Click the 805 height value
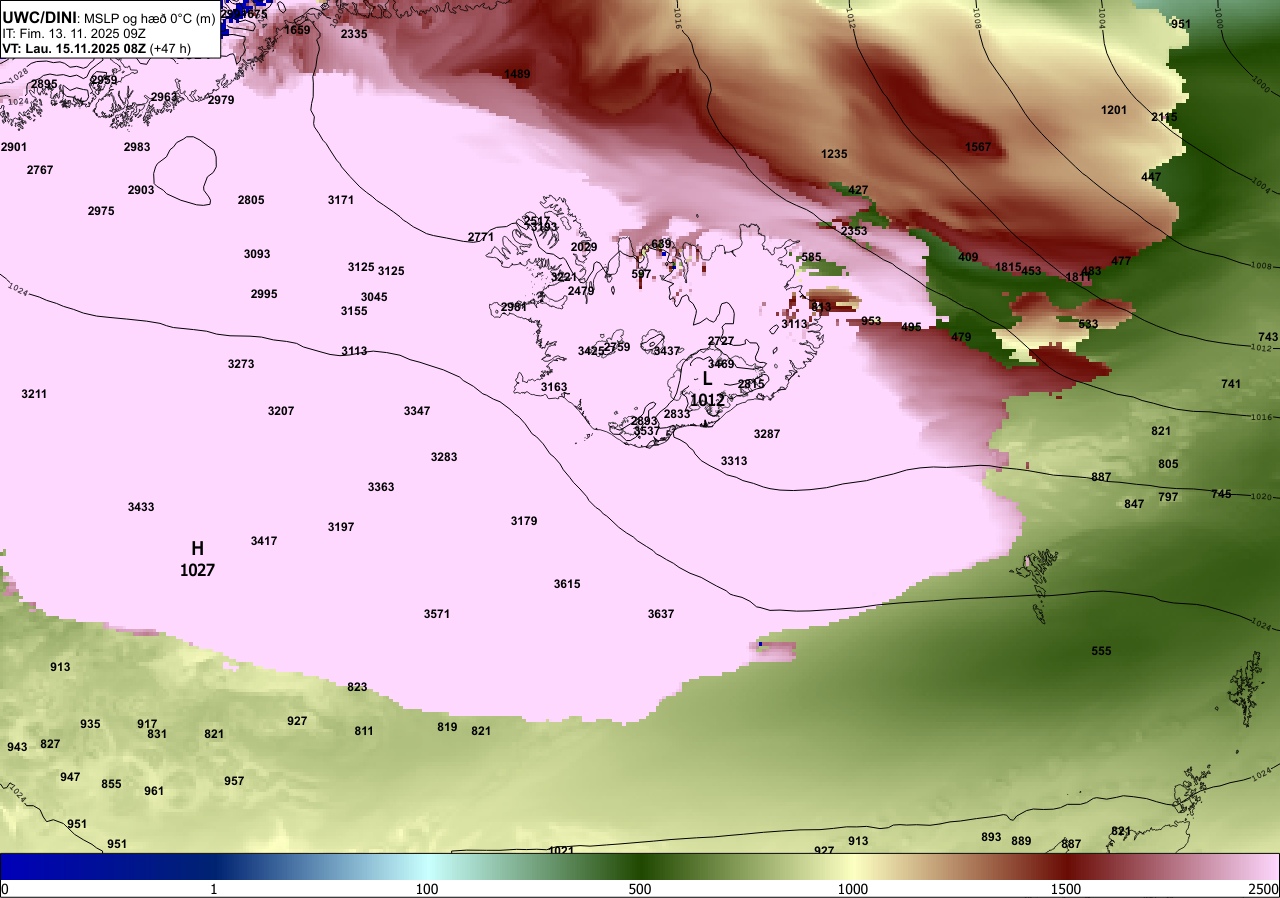Image resolution: width=1280 pixels, height=898 pixels. tap(1168, 464)
